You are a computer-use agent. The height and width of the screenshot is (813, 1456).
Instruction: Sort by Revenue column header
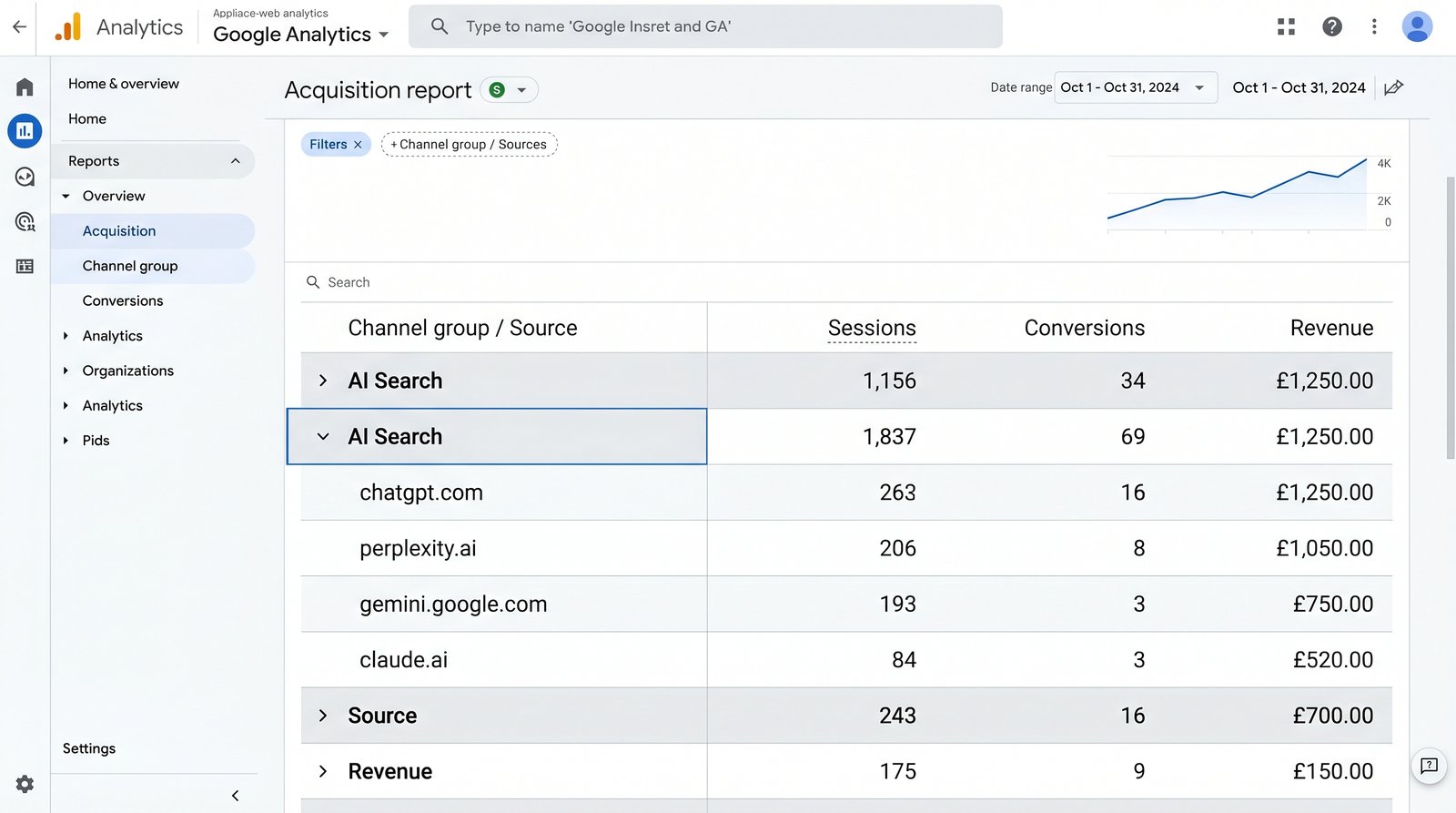(1331, 328)
